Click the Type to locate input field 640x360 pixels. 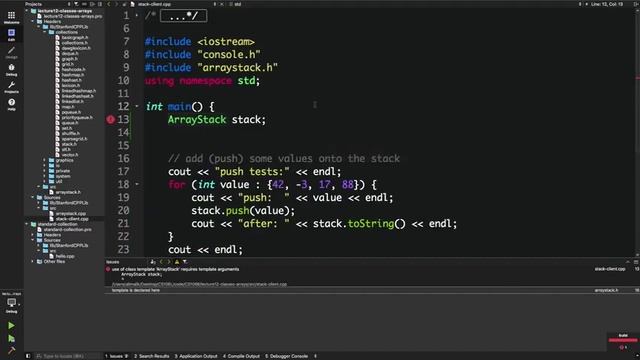point(67,356)
